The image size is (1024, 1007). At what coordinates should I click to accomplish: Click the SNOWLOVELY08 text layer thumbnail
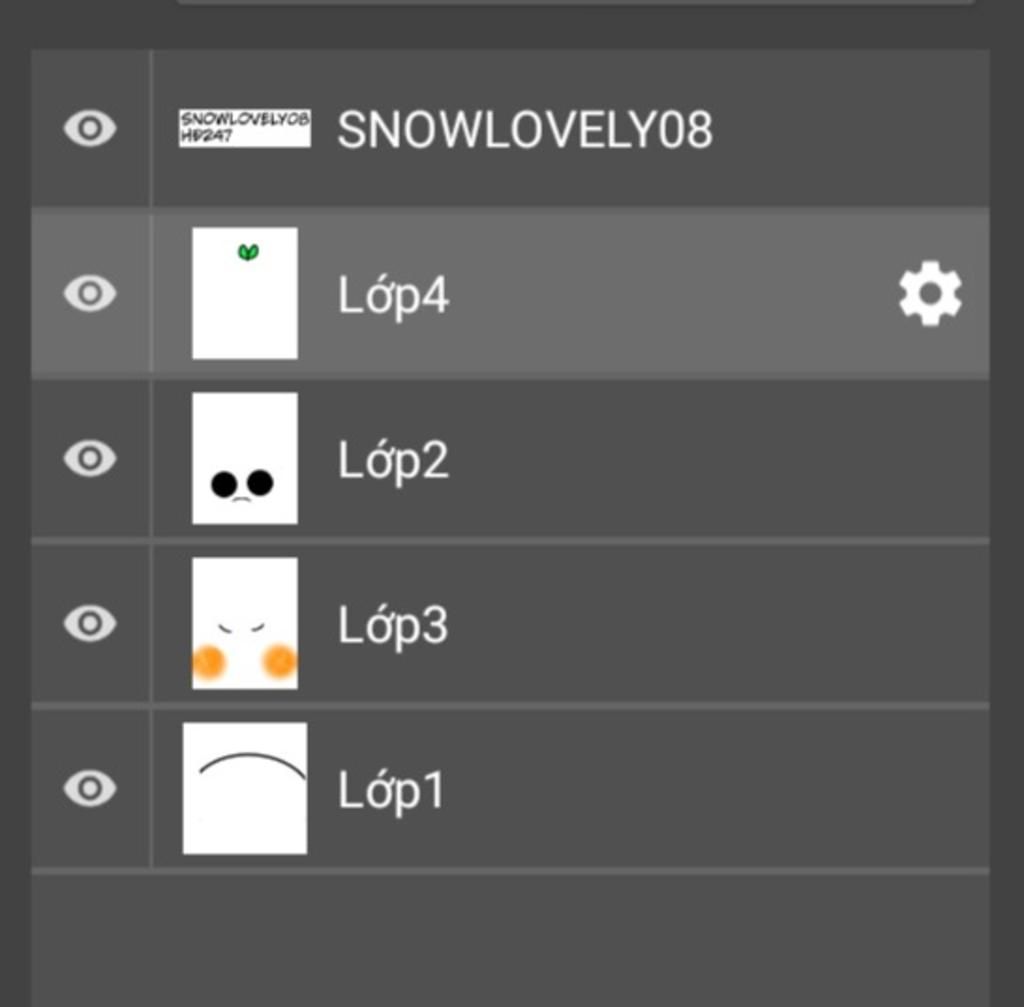point(244,129)
